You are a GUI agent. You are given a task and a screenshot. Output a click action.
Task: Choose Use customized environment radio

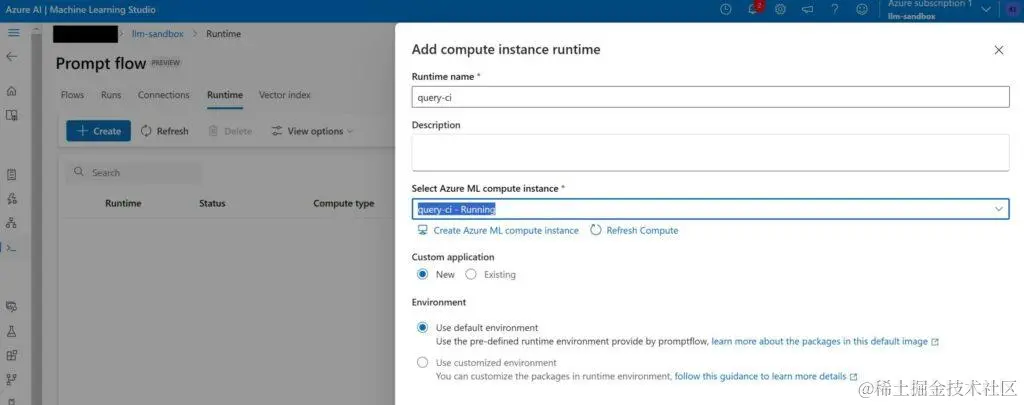coord(423,363)
